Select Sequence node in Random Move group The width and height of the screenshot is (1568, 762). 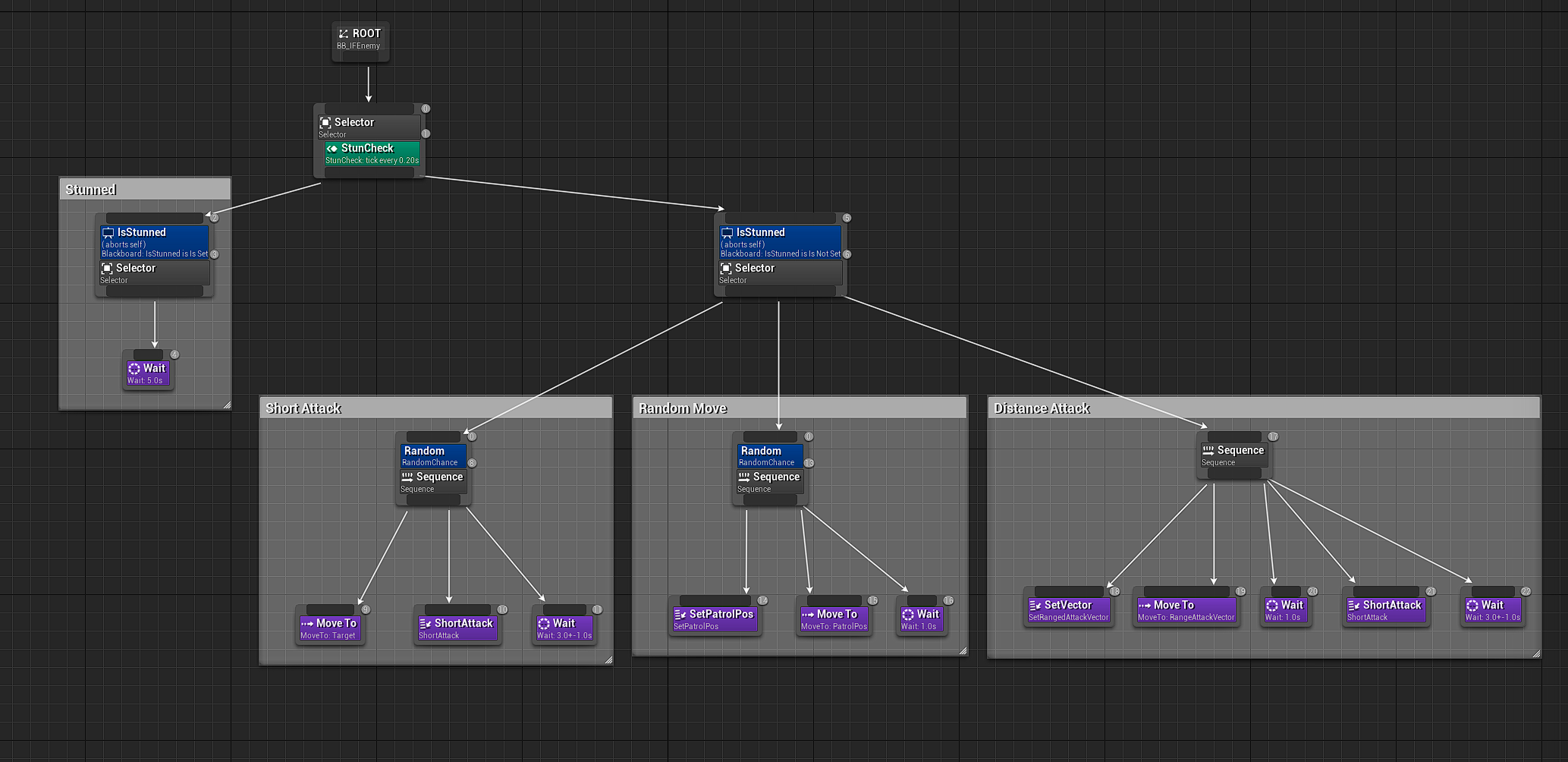[x=770, y=482]
